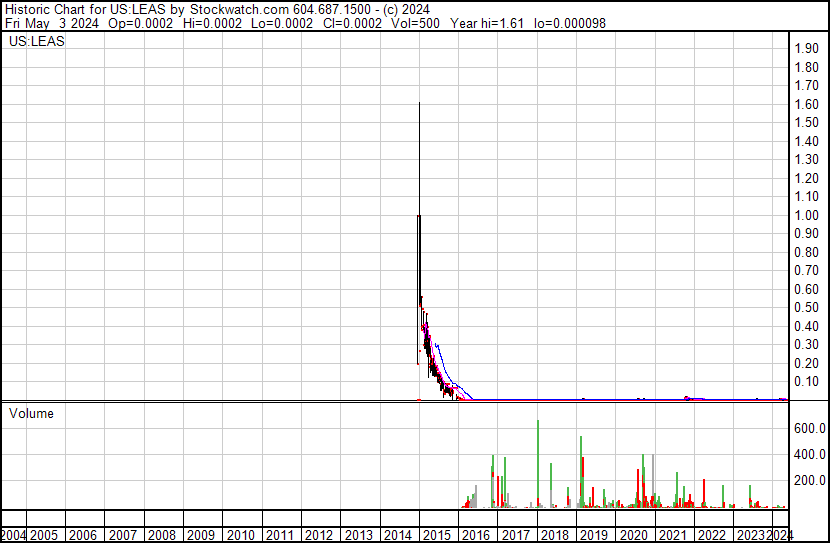Image resolution: width=830 pixels, height=543 pixels.
Task: Click the 2010 year label on time axis
Action: coord(241,535)
